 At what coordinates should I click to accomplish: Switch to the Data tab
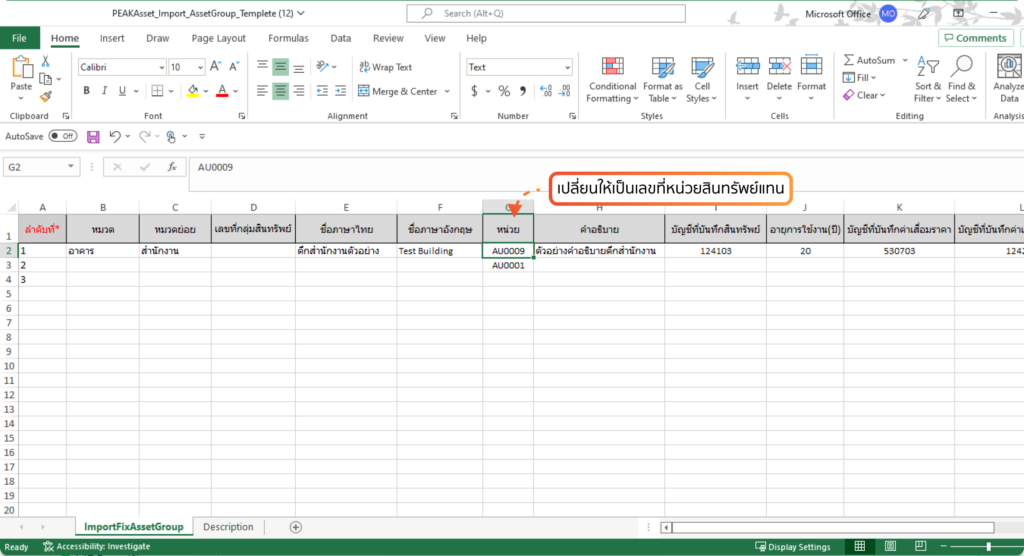coord(340,39)
